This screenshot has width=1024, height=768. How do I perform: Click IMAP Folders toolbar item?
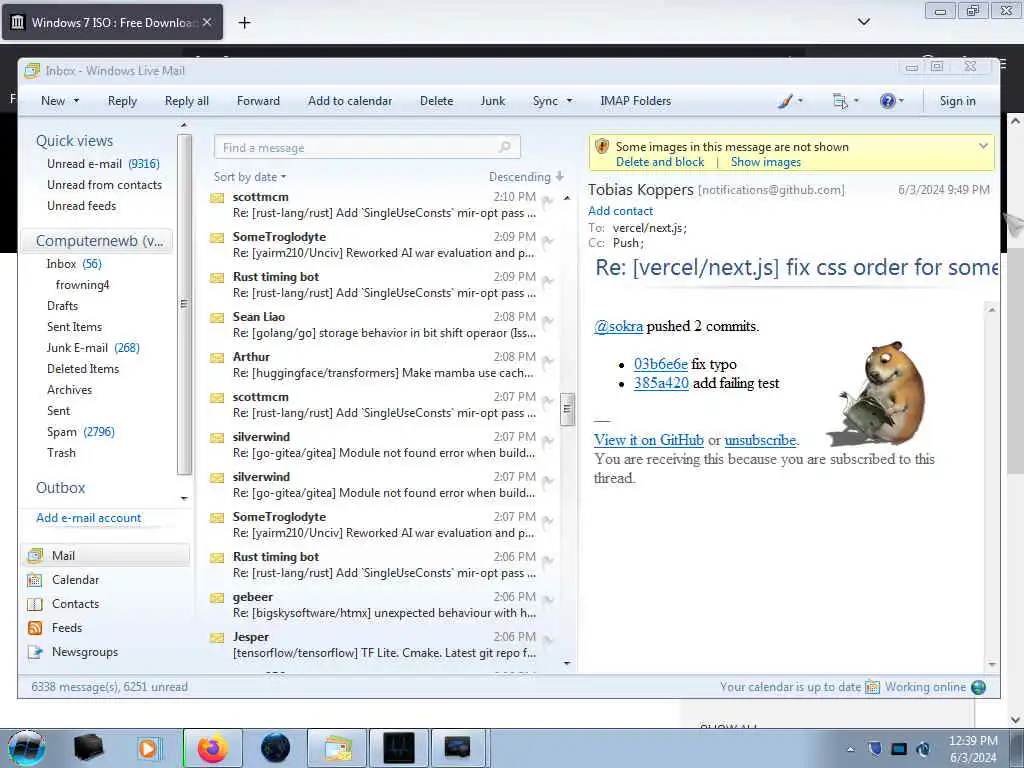point(635,101)
